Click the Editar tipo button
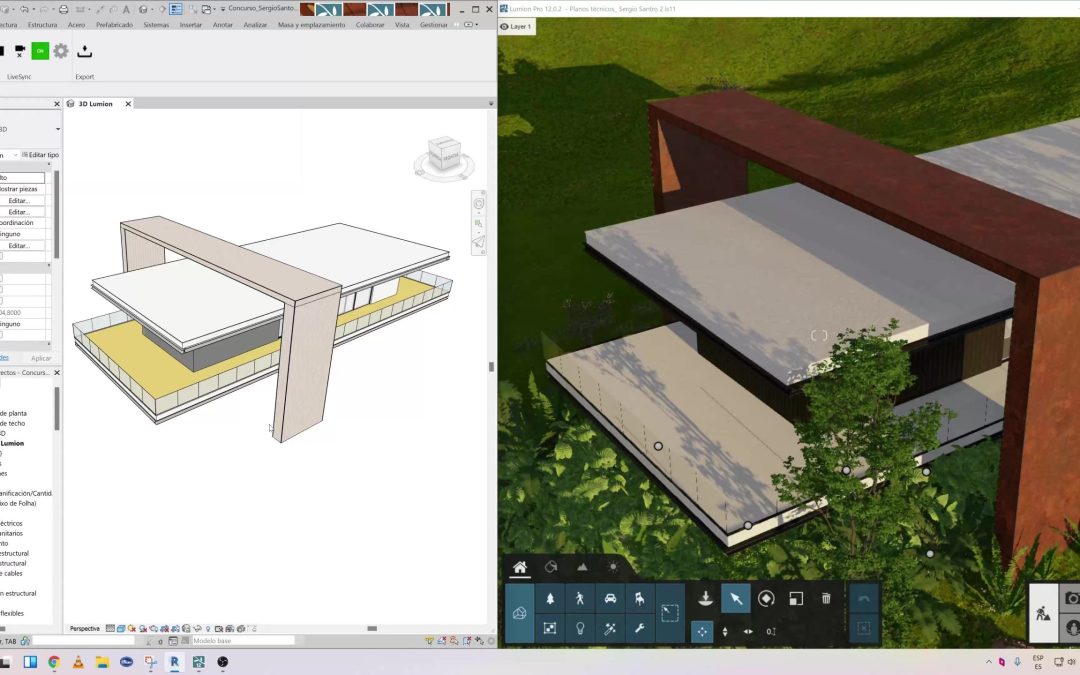Screen dimensions: 1080x675 (40, 154)
